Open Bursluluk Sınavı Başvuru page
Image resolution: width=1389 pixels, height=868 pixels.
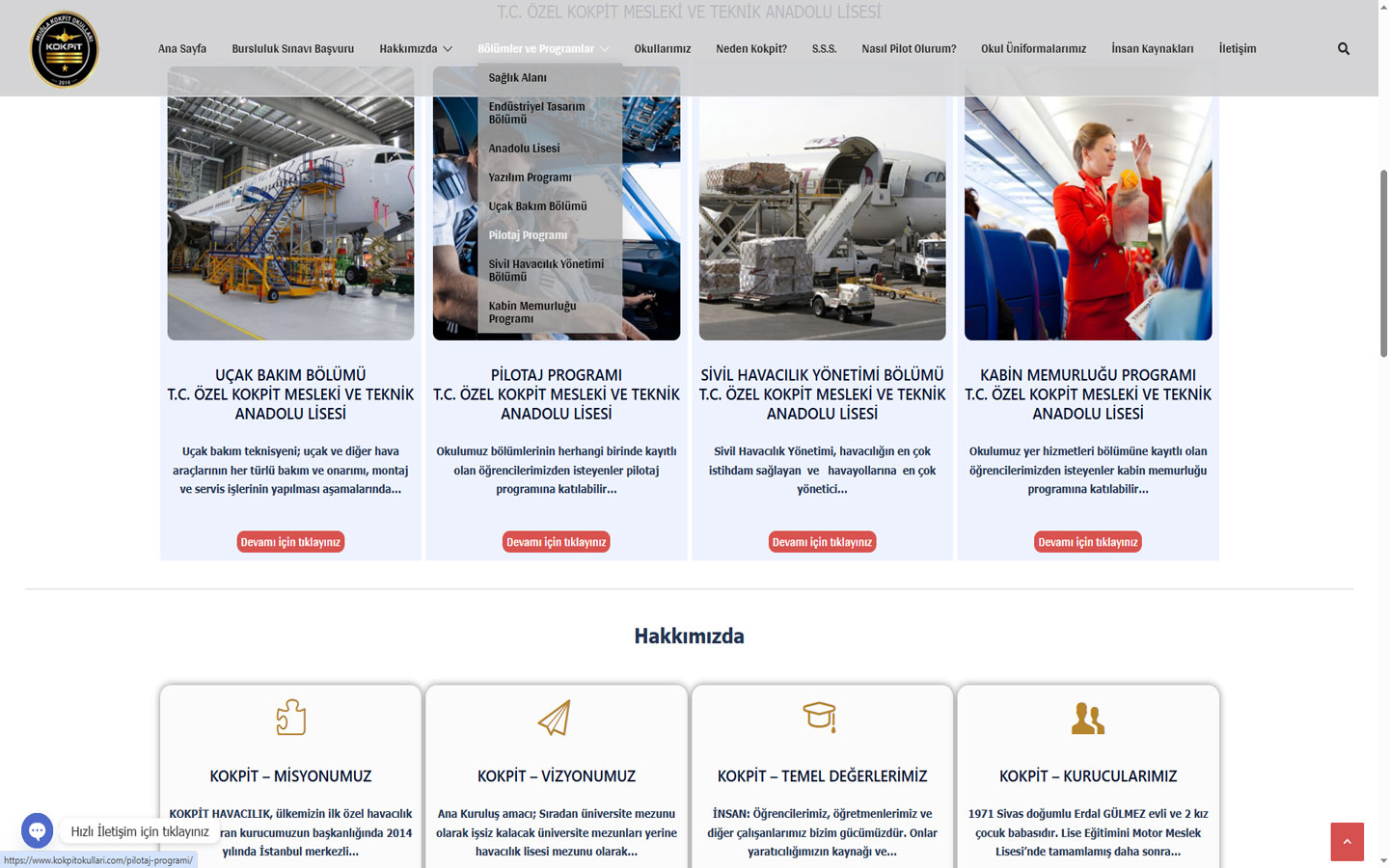click(292, 49)
